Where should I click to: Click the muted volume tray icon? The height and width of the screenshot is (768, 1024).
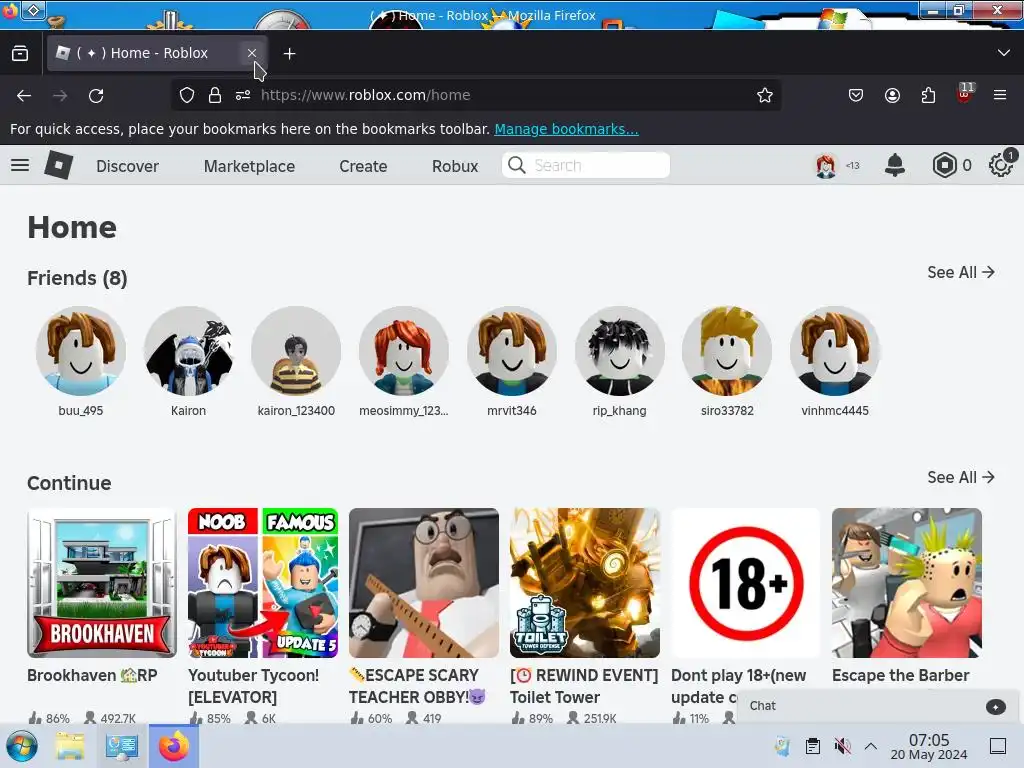coord(842,746)
